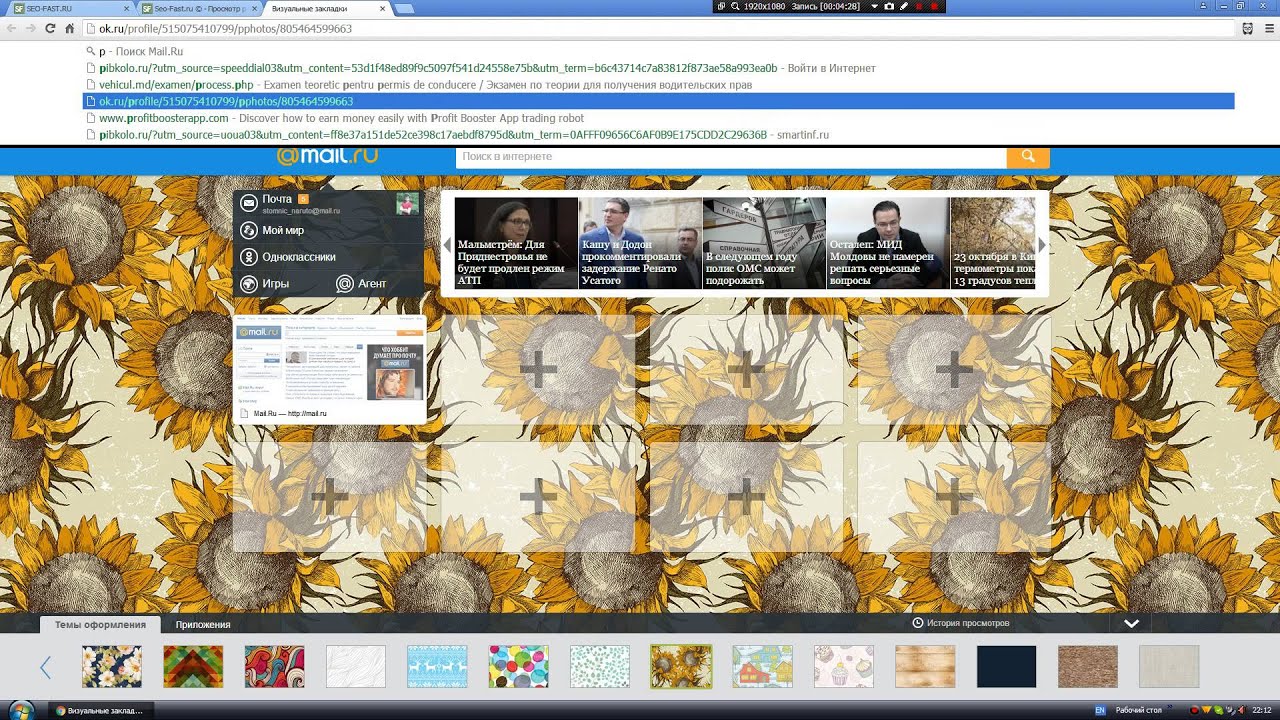Choose the colored circles theme swatch
The image size is (1280, 720).
pos(519,666)
